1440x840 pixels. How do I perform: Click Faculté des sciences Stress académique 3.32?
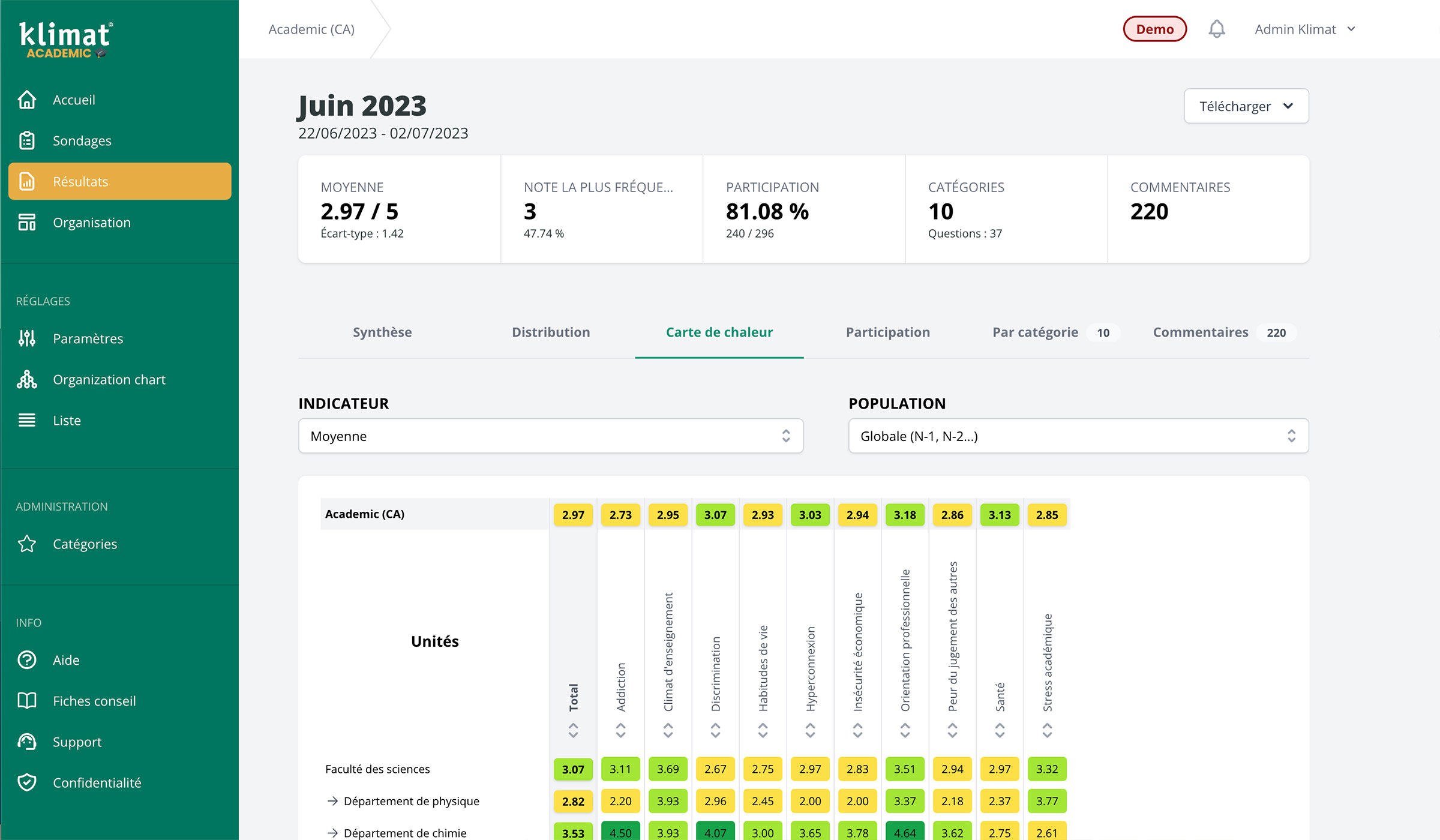1048,769
